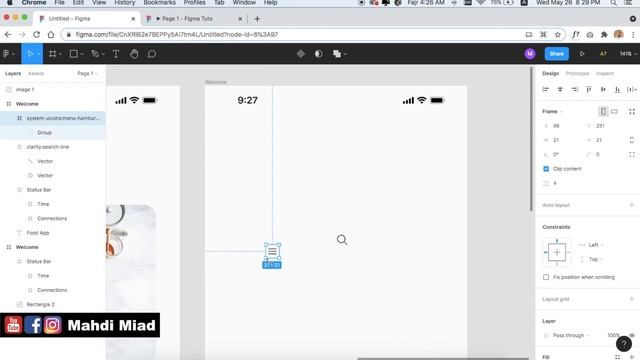Open the Help question mark button
Screen dimensions: 640x360
pyautogui.click(x=624, y=344)
